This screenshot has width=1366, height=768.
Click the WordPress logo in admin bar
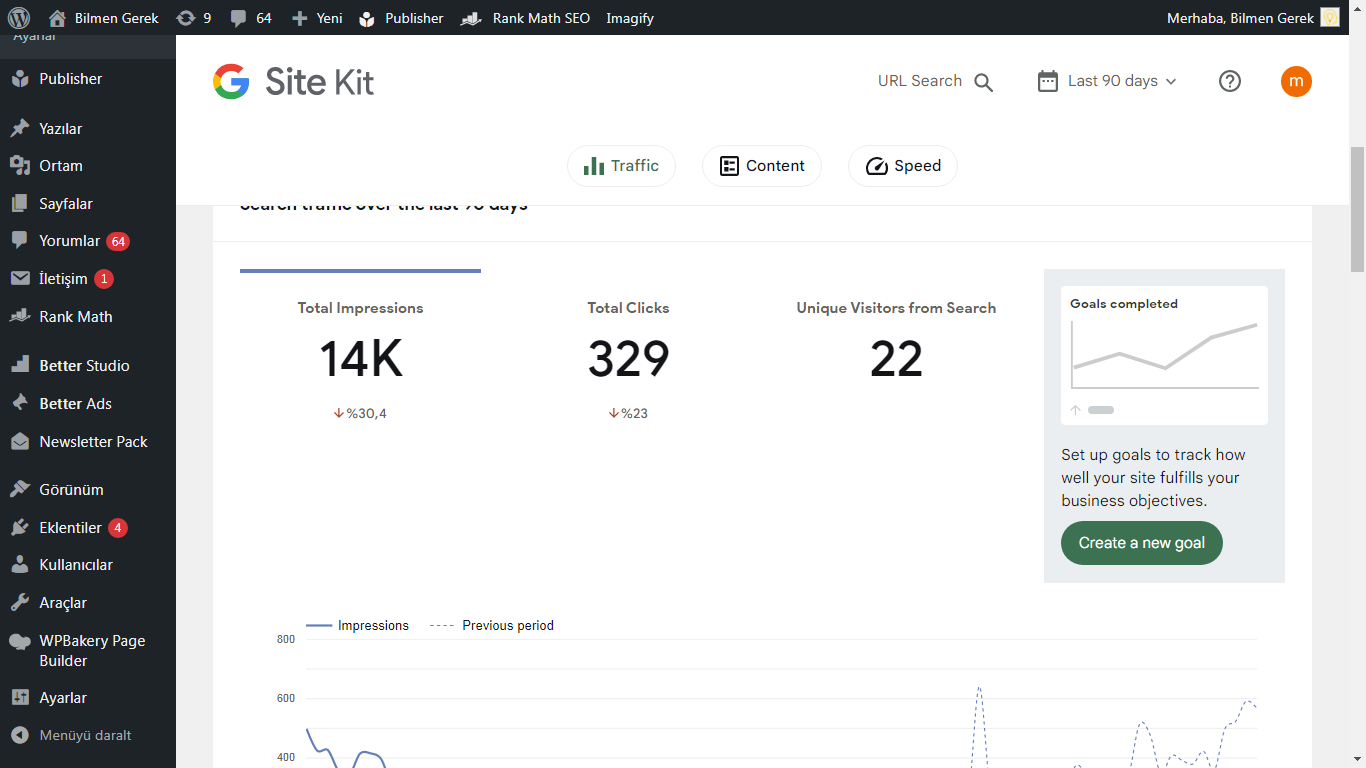coord(19,18)
